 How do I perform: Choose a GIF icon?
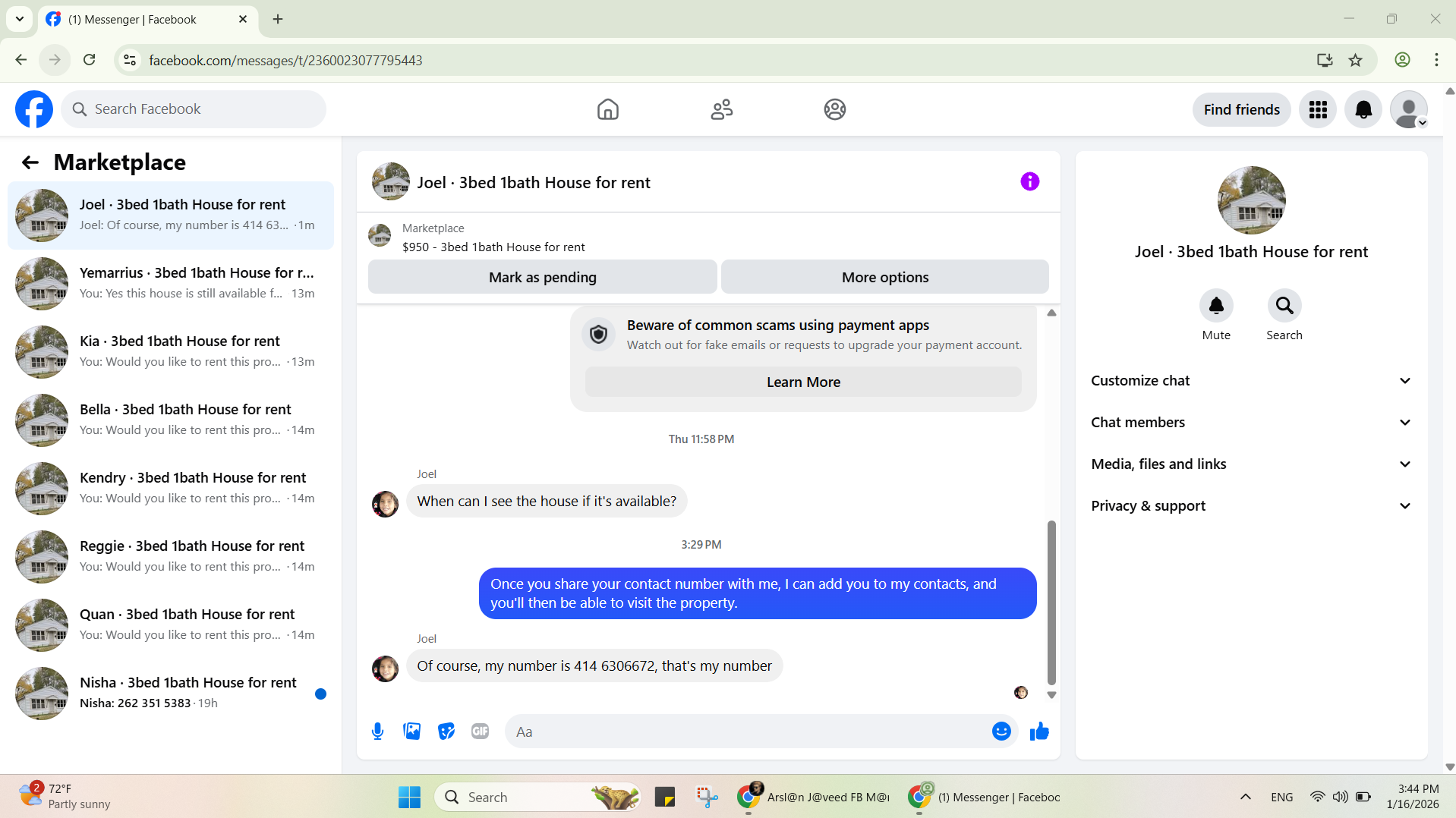(x=480, y=731)
